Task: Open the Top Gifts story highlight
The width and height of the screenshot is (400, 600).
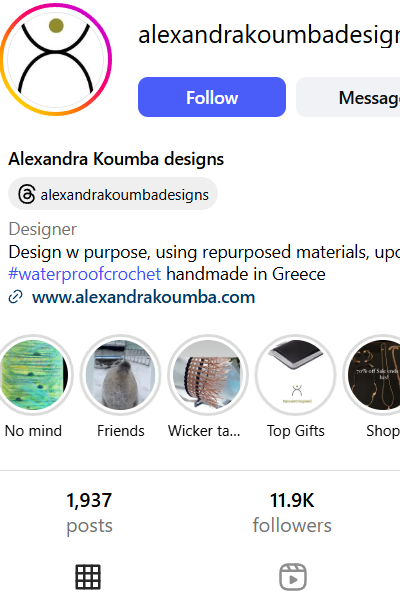Action: tap(296, 375)
